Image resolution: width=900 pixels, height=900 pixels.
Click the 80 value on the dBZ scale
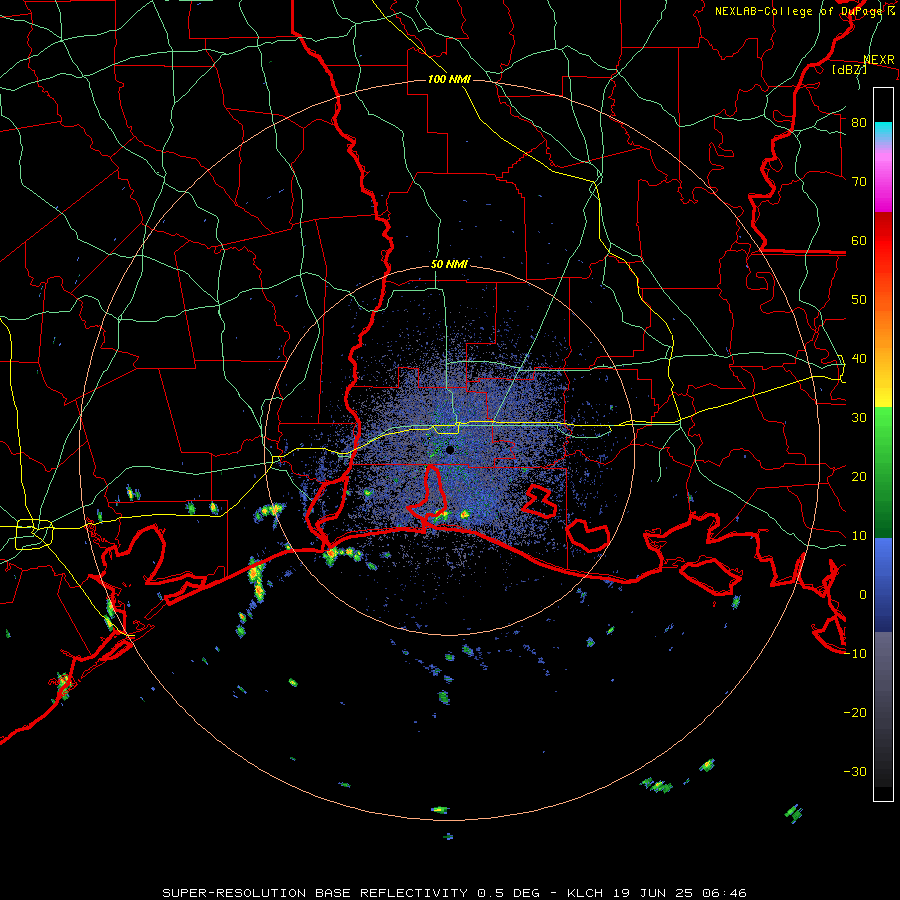click(859, 122)
